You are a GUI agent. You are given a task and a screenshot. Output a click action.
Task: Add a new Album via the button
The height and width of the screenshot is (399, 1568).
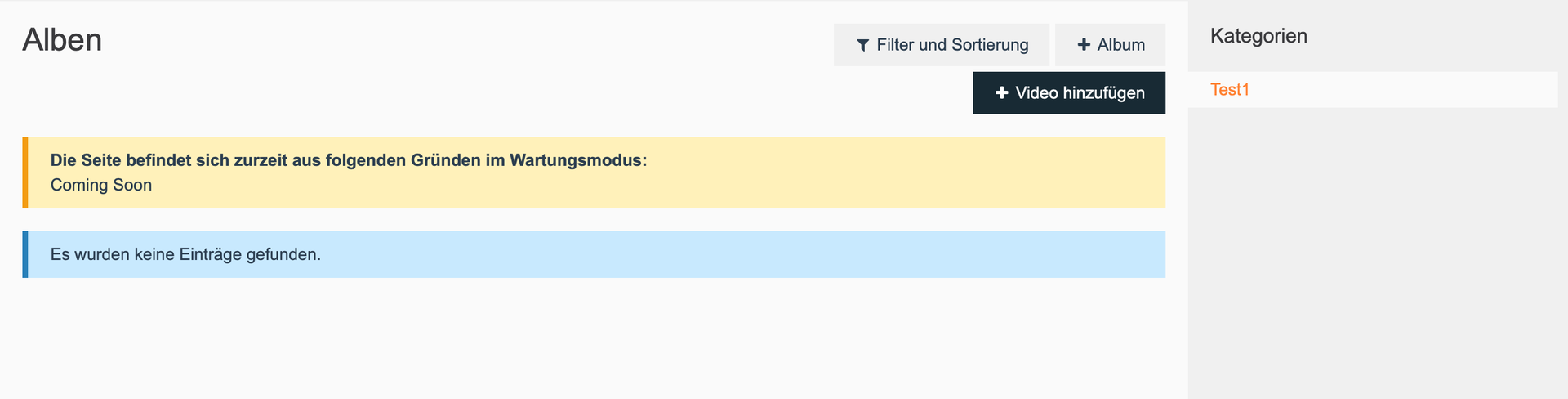pos(1110,45)
